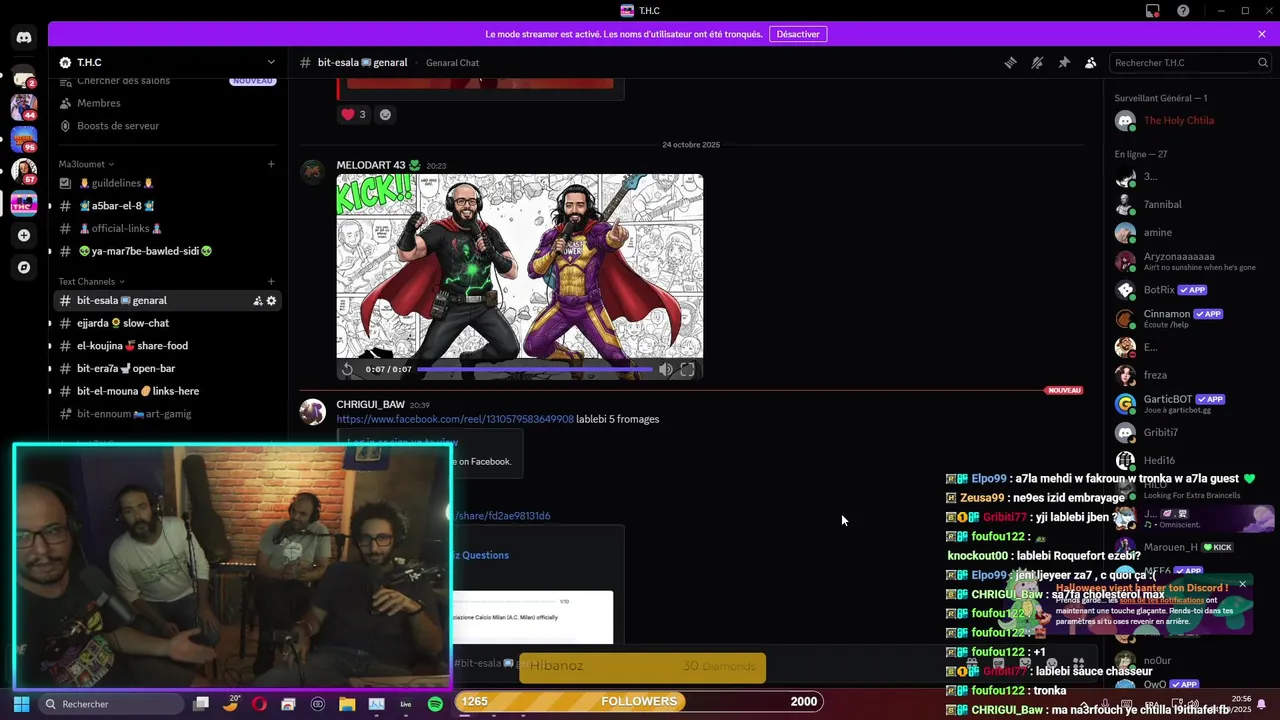Open Task View on the taskbar
This screenshot has height=720, width=1280.
(x=201, y=704)
